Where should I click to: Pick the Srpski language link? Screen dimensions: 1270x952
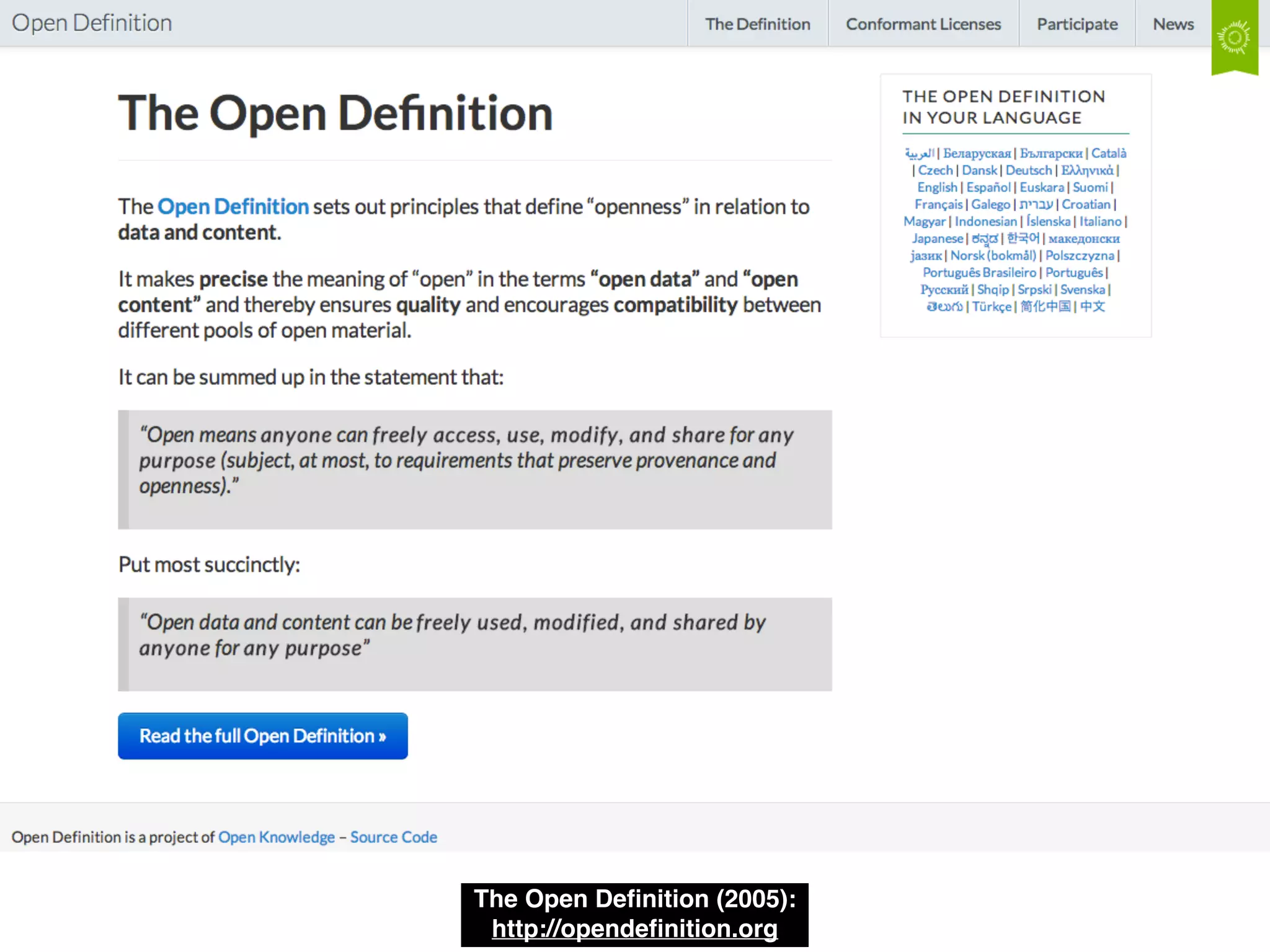coord(1034,289)
